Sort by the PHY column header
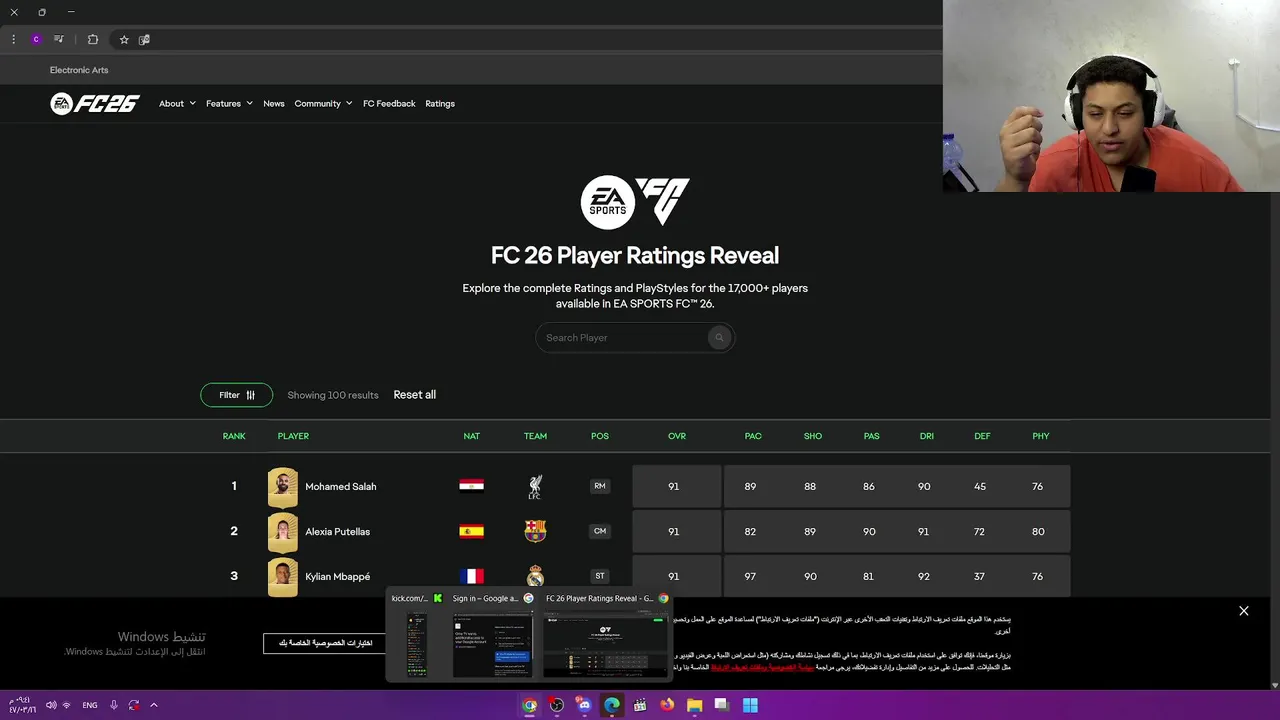 [1041, 436]
